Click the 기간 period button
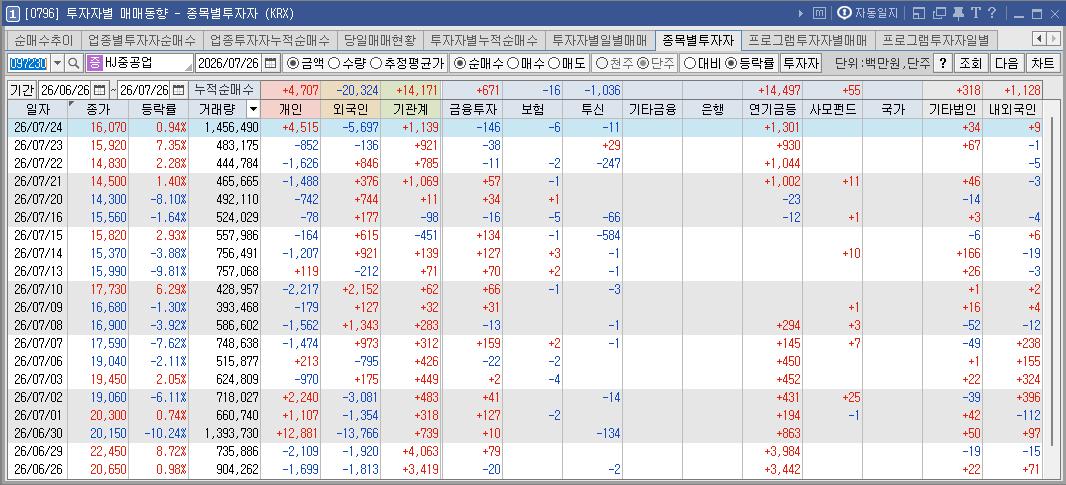The image size is (1066, 485). (22, 90)
